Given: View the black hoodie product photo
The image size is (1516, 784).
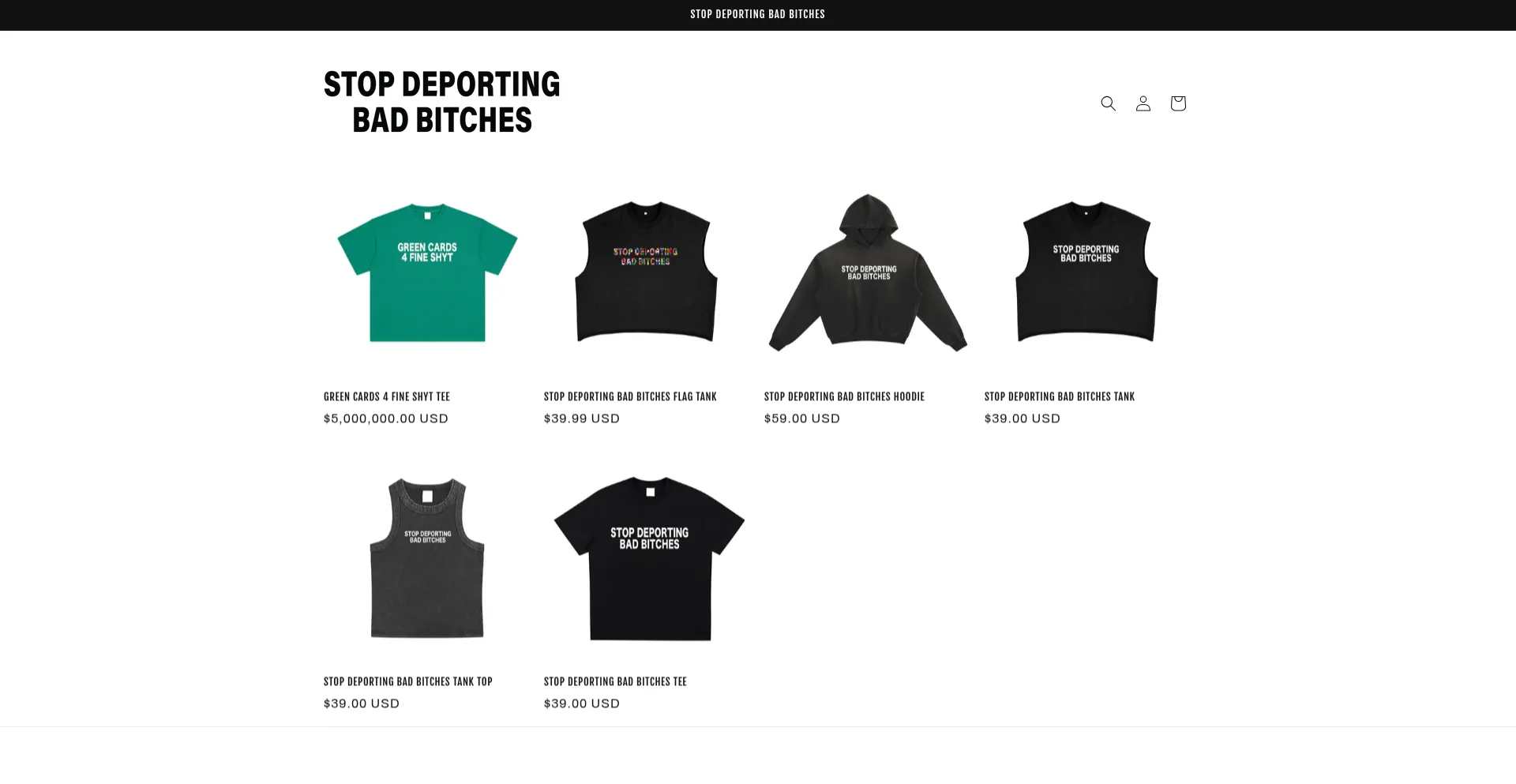Looking at the screenshot, I should coord(868,272).
